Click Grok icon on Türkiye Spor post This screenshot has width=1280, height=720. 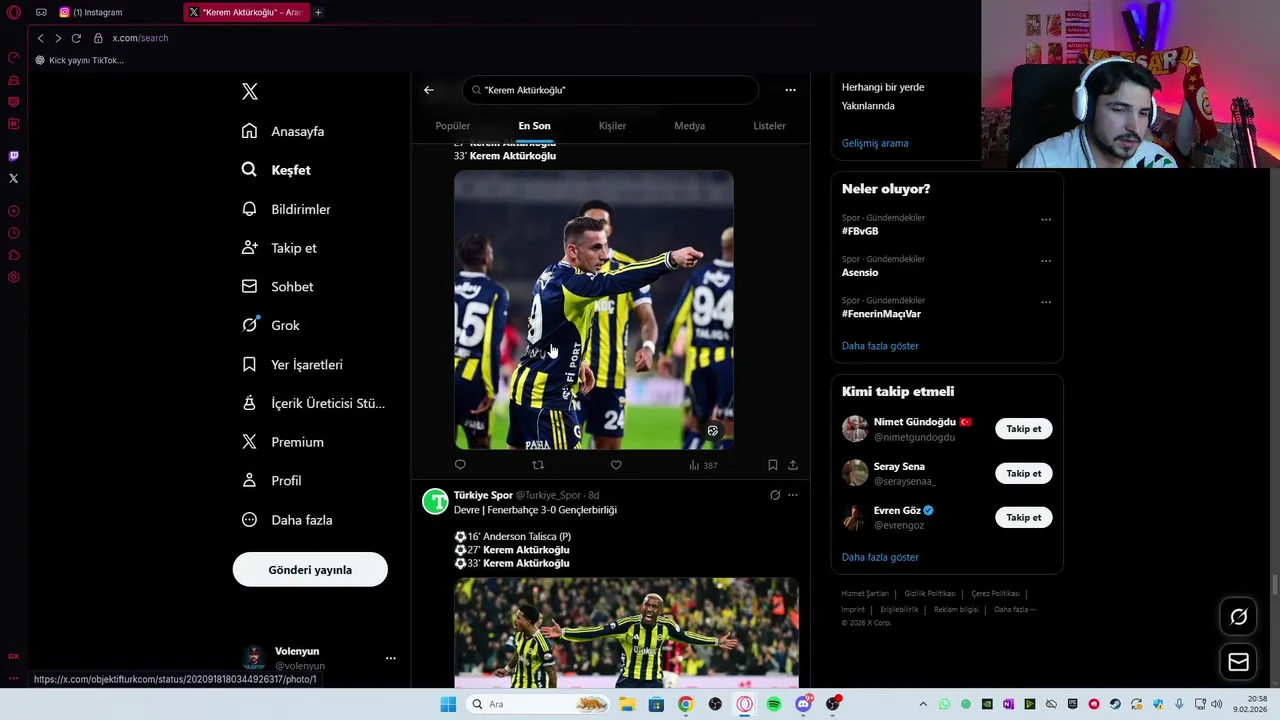click(775, 495)
